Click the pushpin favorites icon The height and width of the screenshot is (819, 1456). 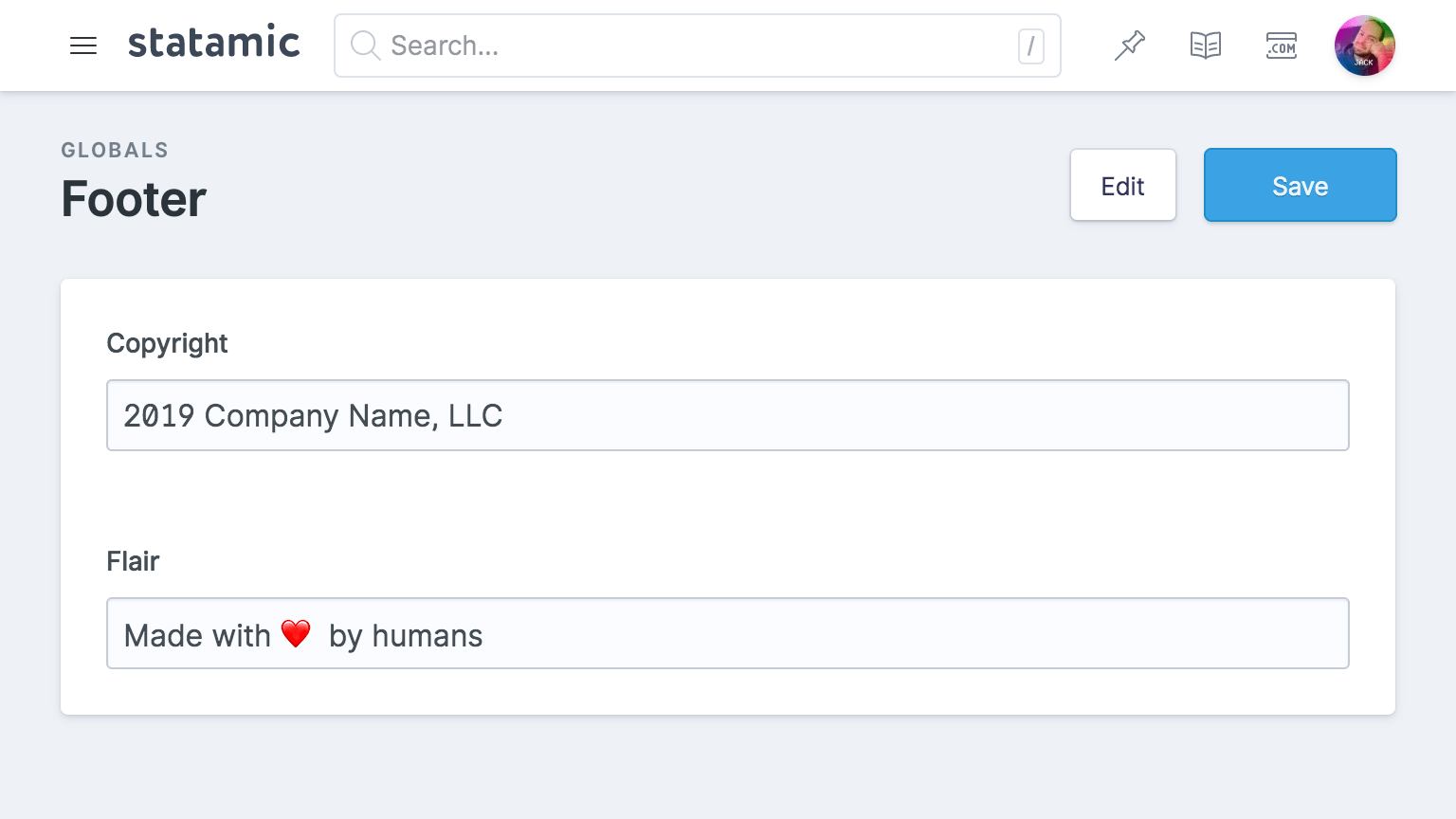tap(1130, 45)
